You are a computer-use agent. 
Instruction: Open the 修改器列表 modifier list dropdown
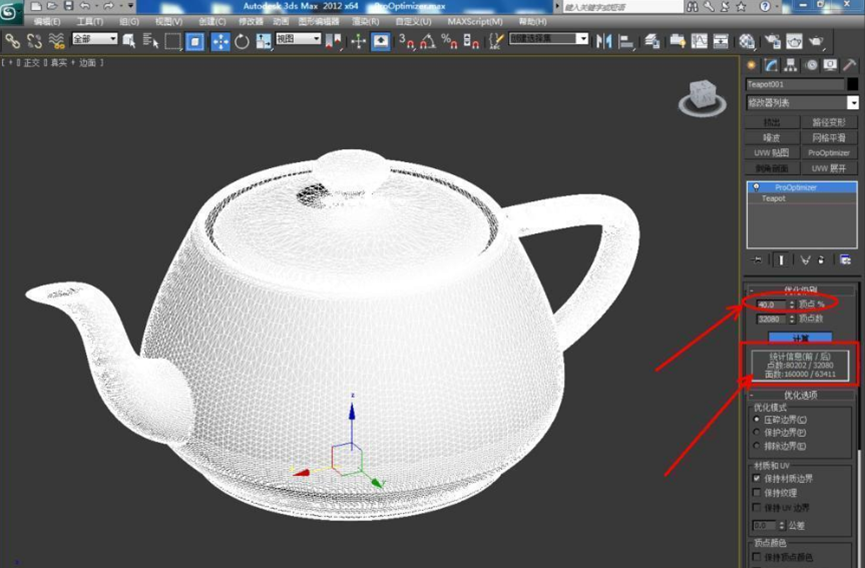853,103
